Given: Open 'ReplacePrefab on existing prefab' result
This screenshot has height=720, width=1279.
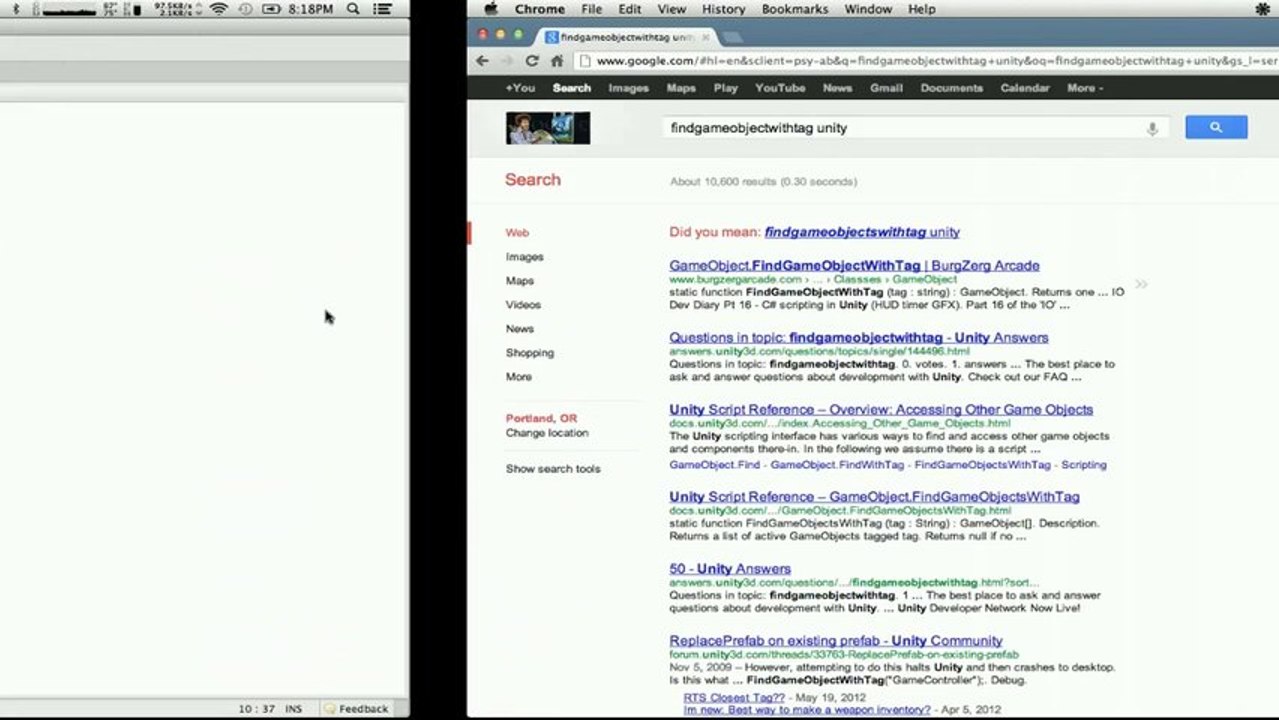Looking at the screenshot, I should coord(836,640).
